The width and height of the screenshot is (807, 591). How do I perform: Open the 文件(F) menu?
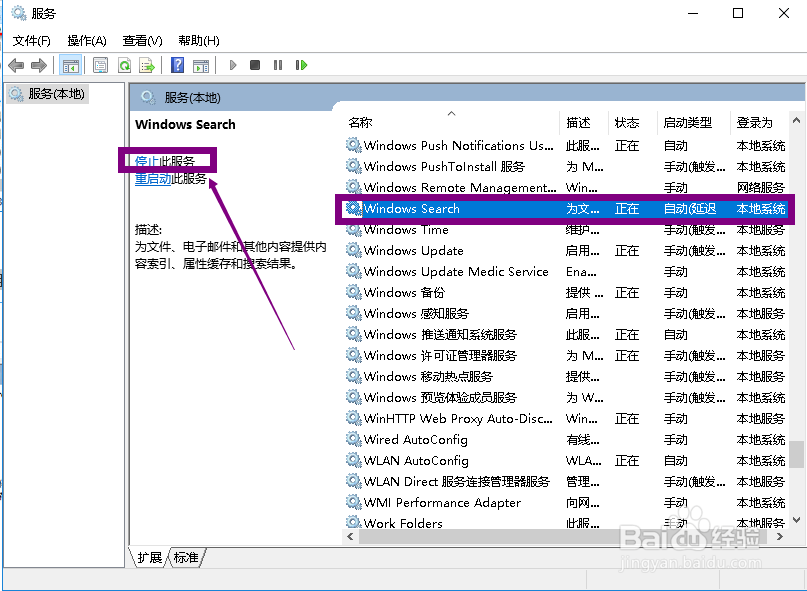(x=32, y=41)
